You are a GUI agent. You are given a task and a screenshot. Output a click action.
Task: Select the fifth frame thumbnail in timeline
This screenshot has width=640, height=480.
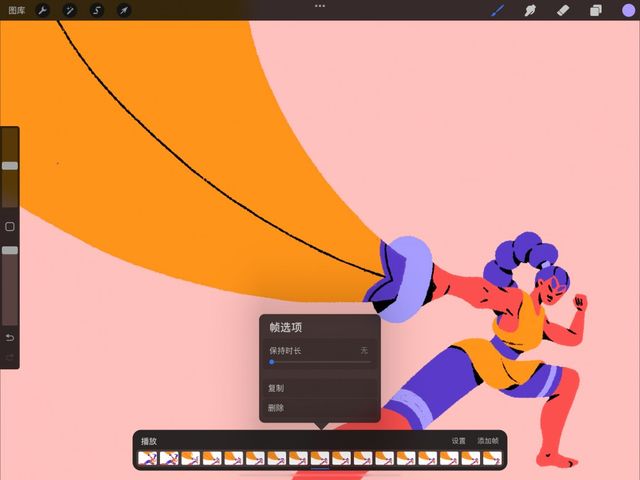pyautogui.click(x=233, y=458)
